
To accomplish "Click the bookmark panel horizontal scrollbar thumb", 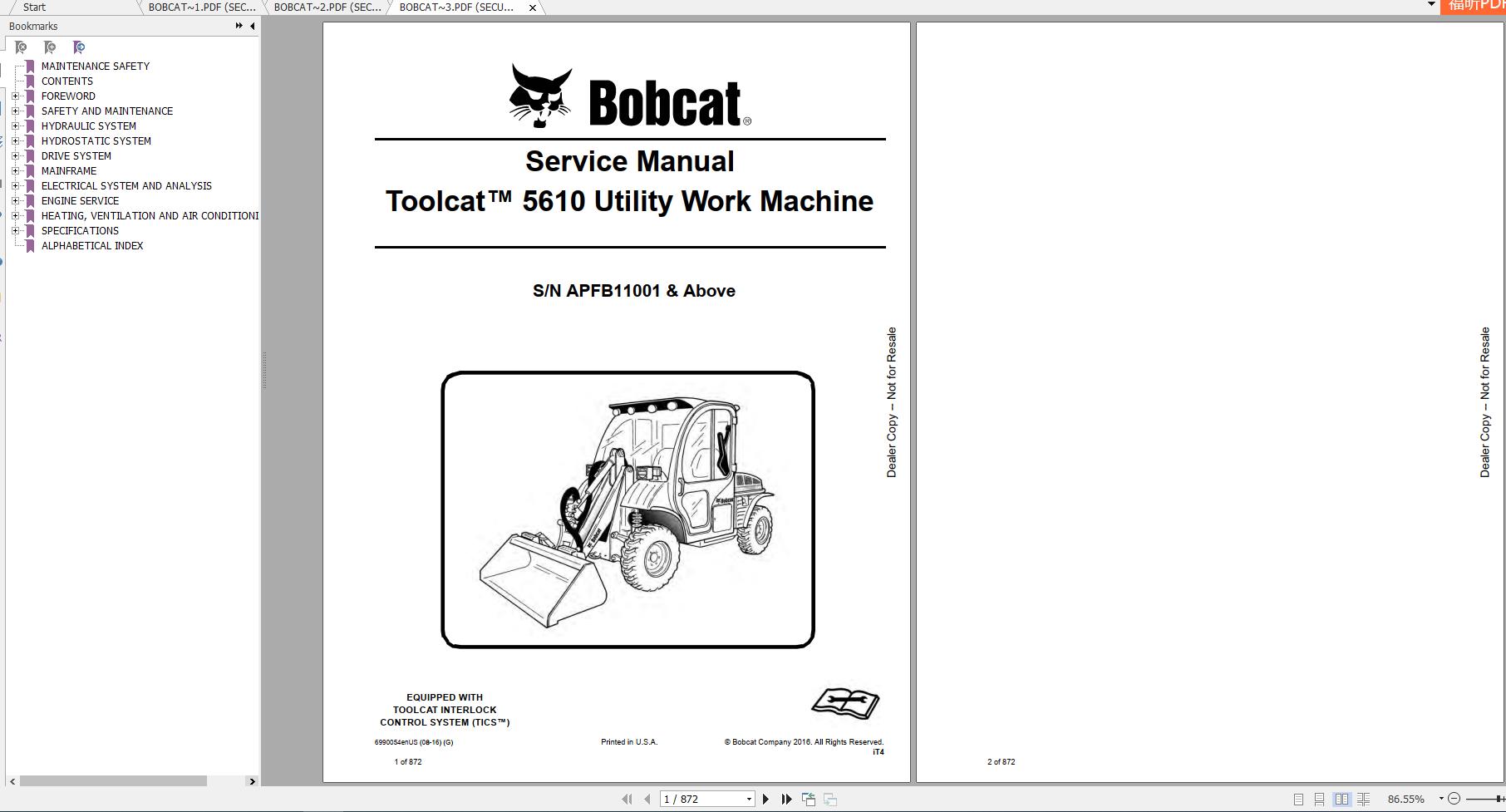I will [x=113, y=781].
